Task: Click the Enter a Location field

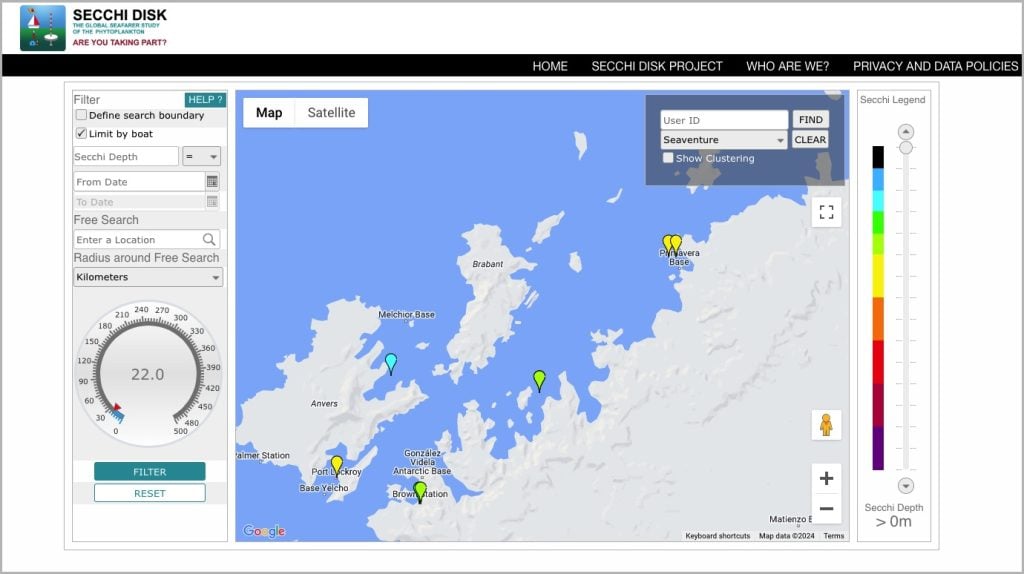Action: click(x=146, y=240)
